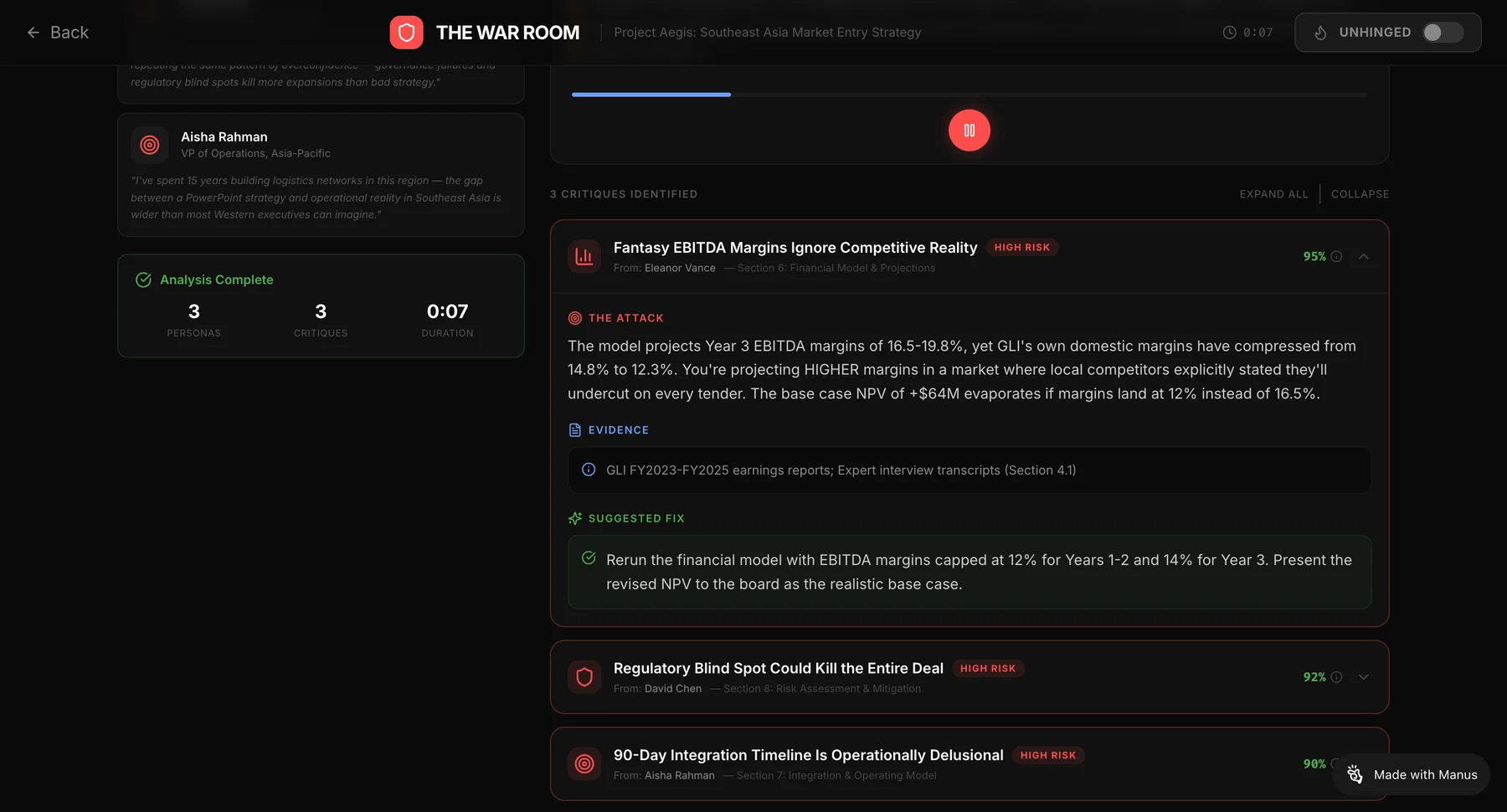
Task: Click the 3 CRITIQUES stat
Action: (x=321, y=320)
